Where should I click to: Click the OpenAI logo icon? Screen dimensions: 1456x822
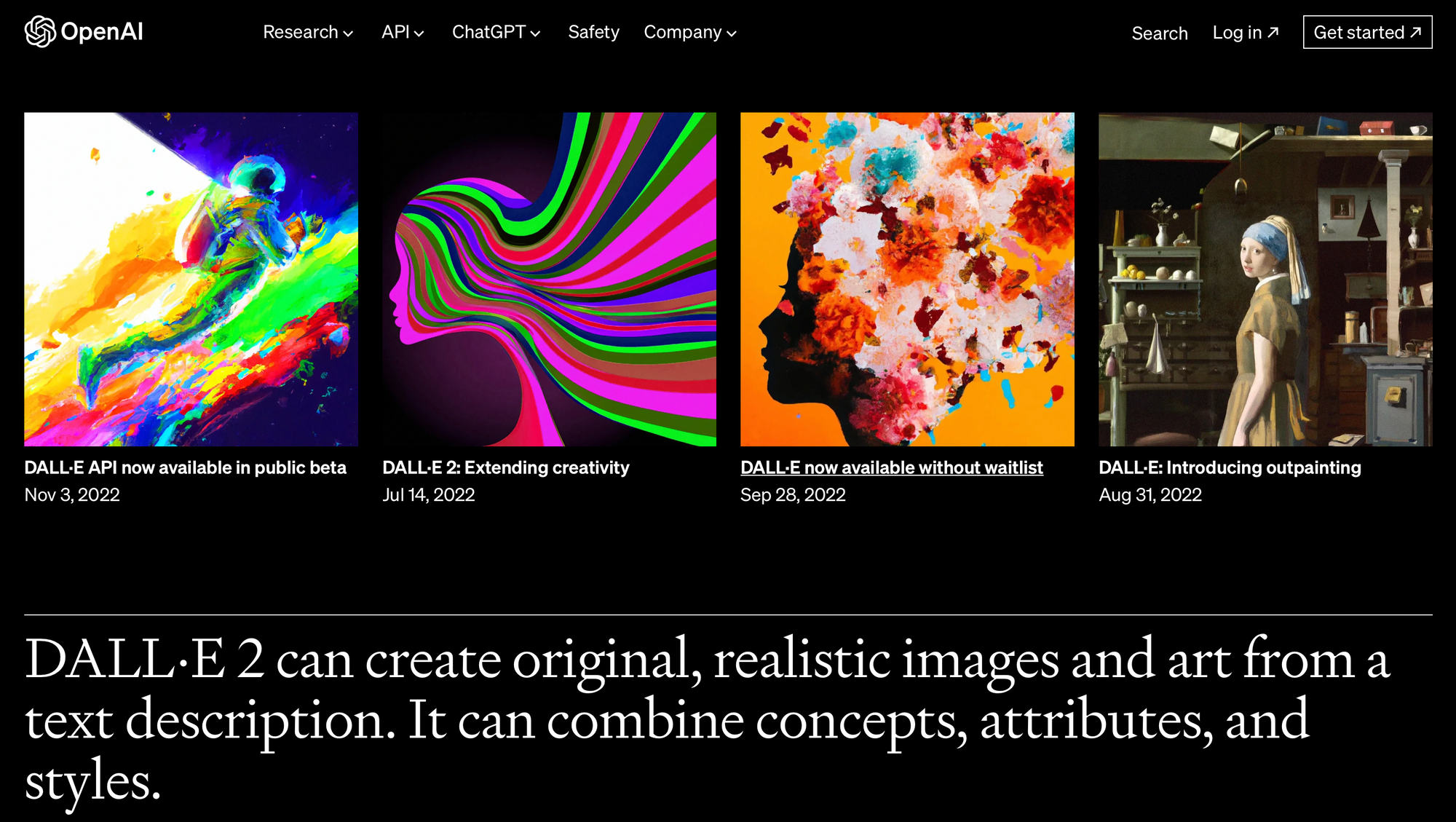(x=40, y=32)
